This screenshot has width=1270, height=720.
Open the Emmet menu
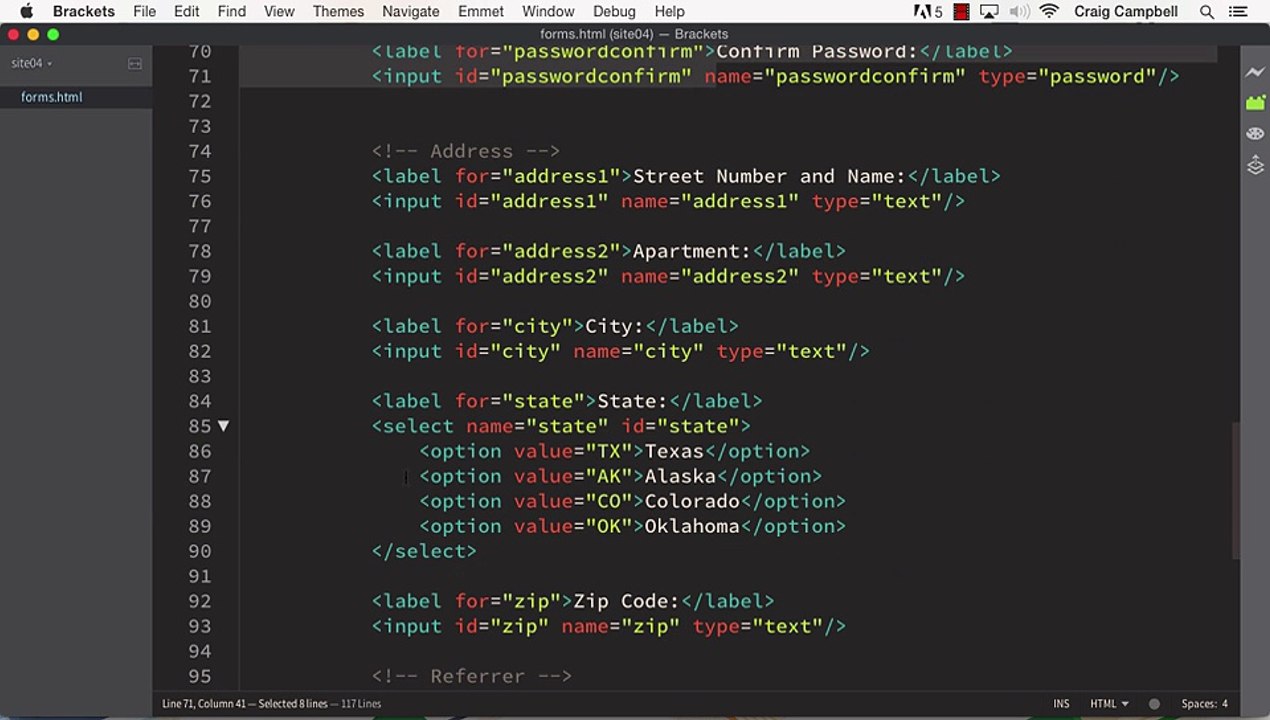click(481, 12)
